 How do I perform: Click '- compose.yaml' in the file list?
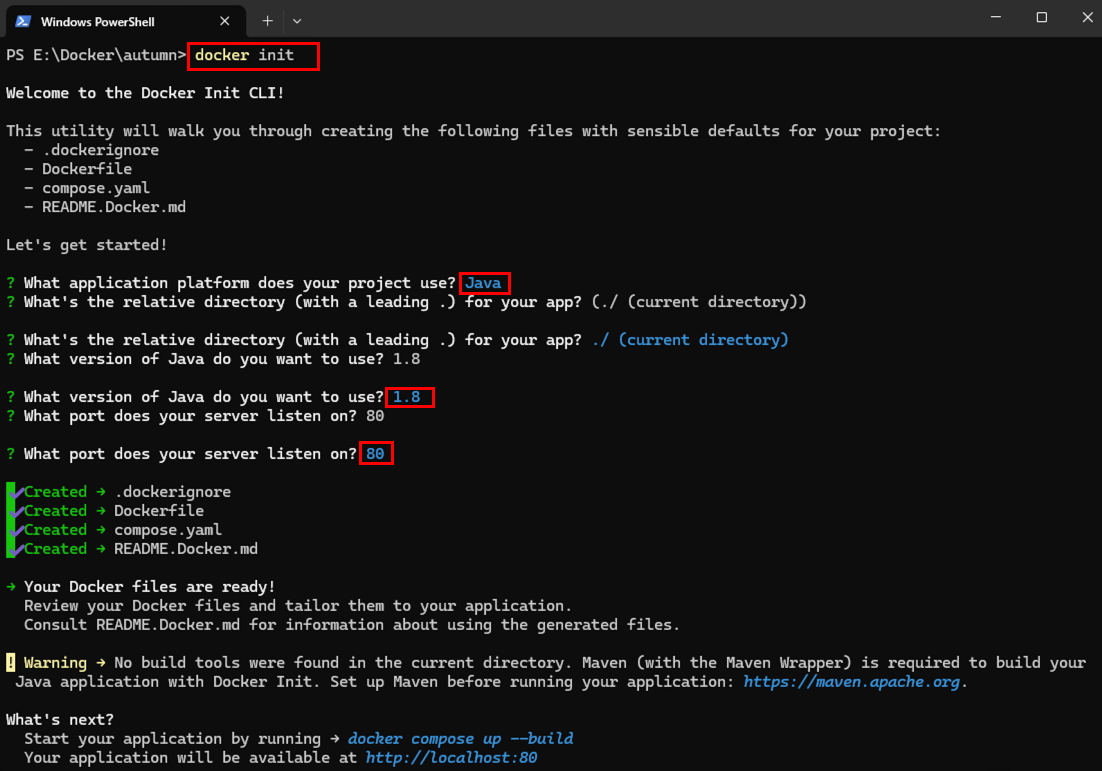(x=87, y=188)
